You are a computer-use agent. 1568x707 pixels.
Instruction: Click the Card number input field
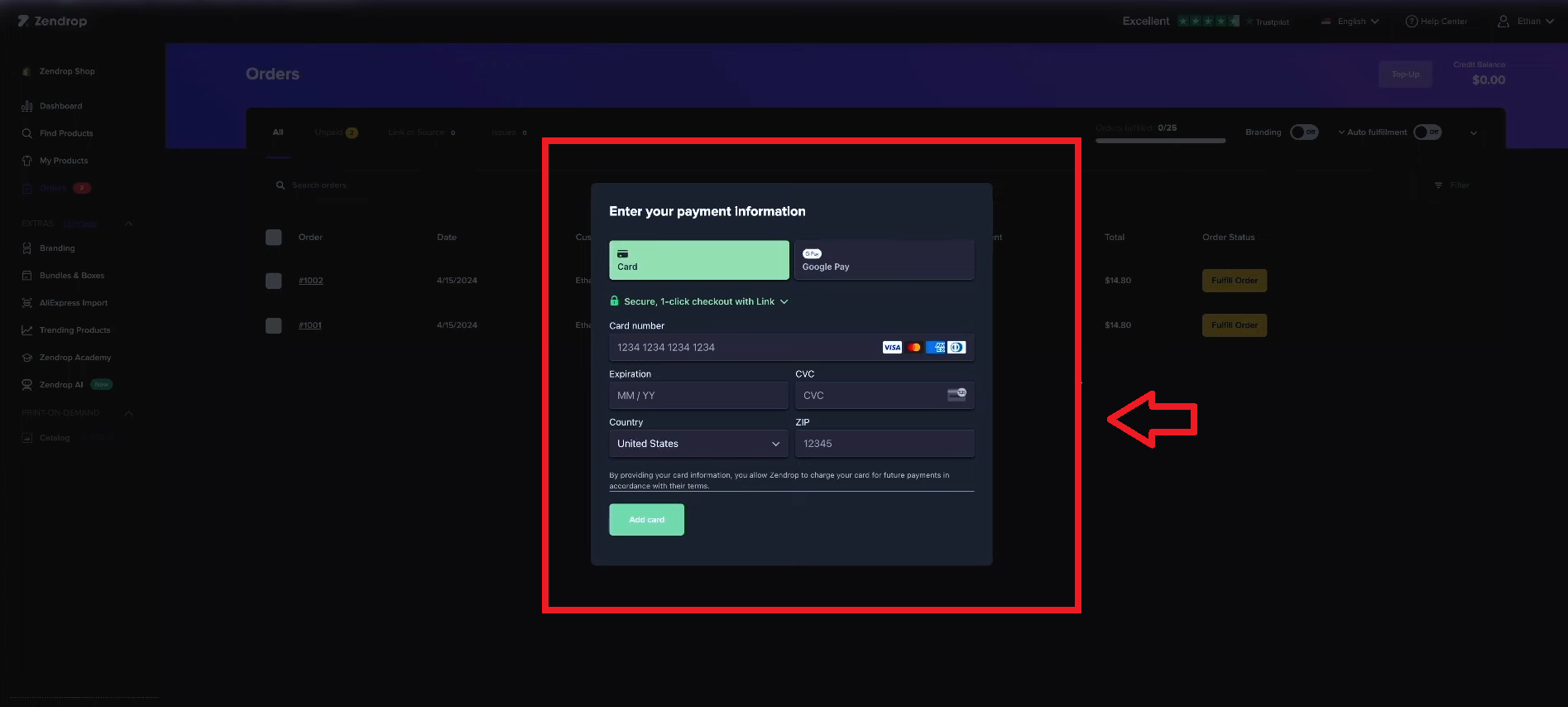click(x=791, y=348)
